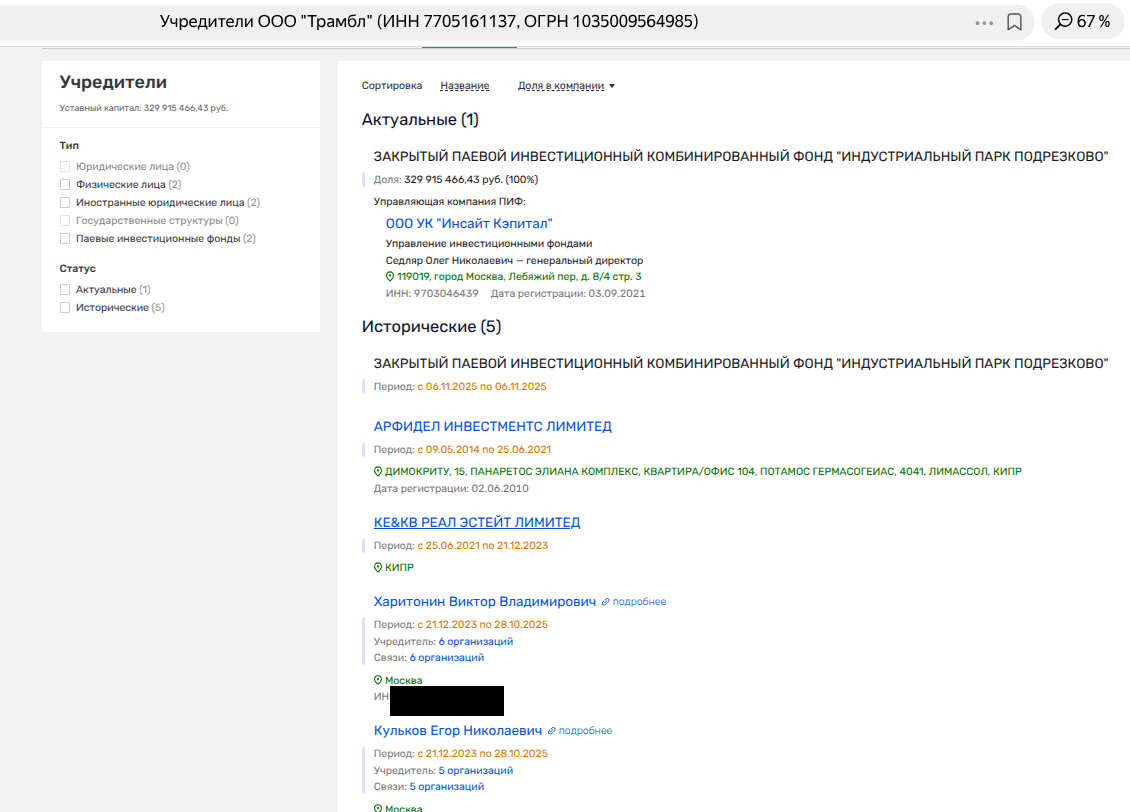Open the 6 организаций founder link for Харитонин
The width and height of the screenshot is (1130, 812).
[475, 642]
